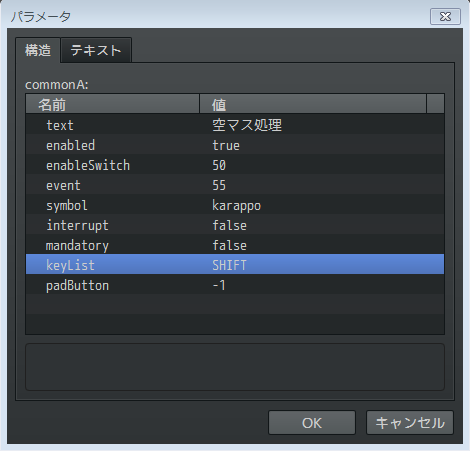The height and width of the screenshot is (451, 470).
Task: Select the highlighted keyList name cell
Action: click(113, 265)
